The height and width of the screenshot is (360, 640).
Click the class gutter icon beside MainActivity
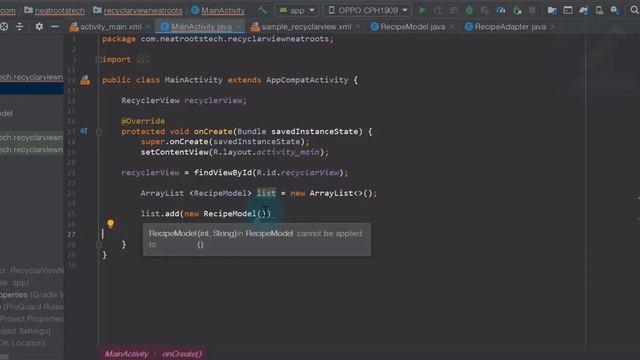click(85, 80)
